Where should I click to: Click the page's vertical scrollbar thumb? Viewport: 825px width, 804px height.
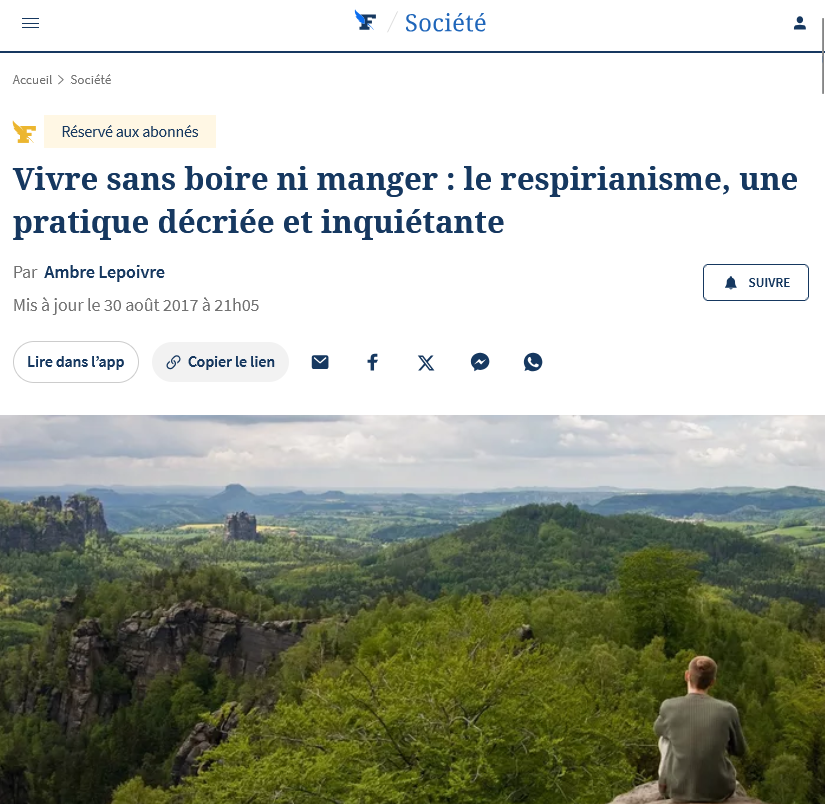pyautogui.click(x=822, y=55)
